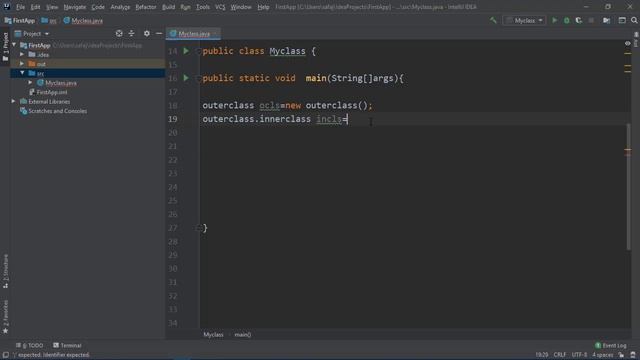
Task: Click cursor position 19:29 in status bar
Action: click(542, 355)
